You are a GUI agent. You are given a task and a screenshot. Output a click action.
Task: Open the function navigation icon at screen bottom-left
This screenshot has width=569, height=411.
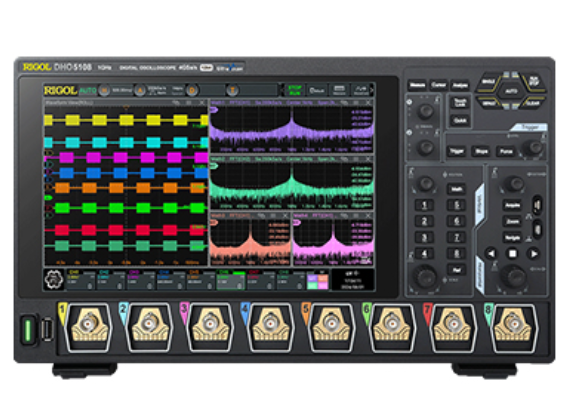(54, 280)
